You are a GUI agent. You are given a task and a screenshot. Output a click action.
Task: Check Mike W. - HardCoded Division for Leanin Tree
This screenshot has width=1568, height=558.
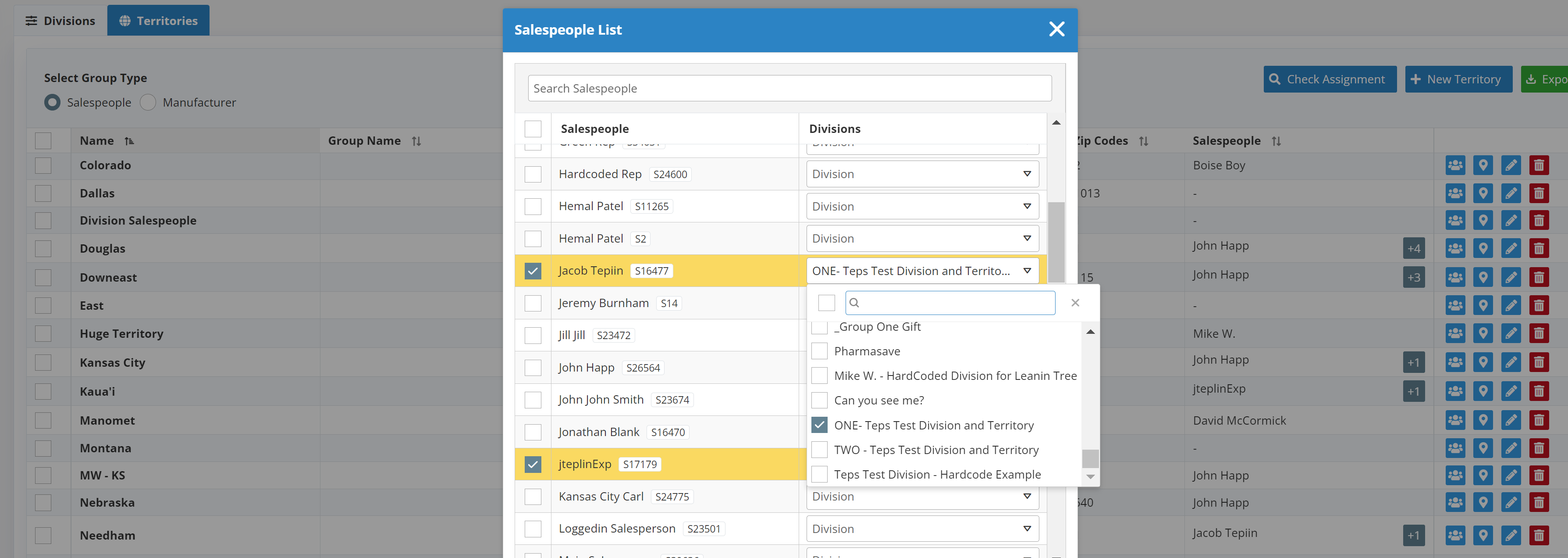coord(819,376)
